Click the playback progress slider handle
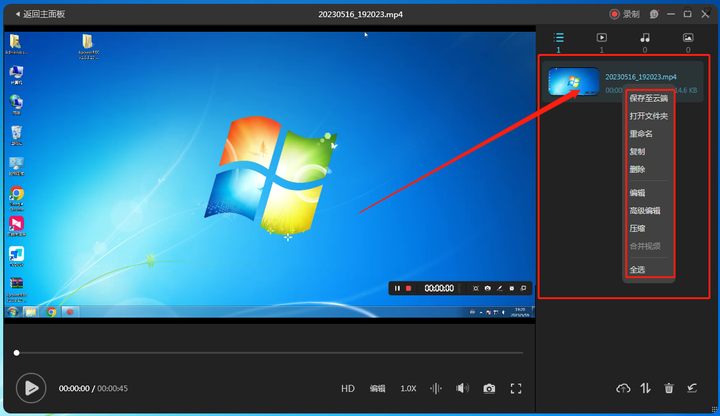The height and width of the screenshot is (416, 720). pos(17,353)
